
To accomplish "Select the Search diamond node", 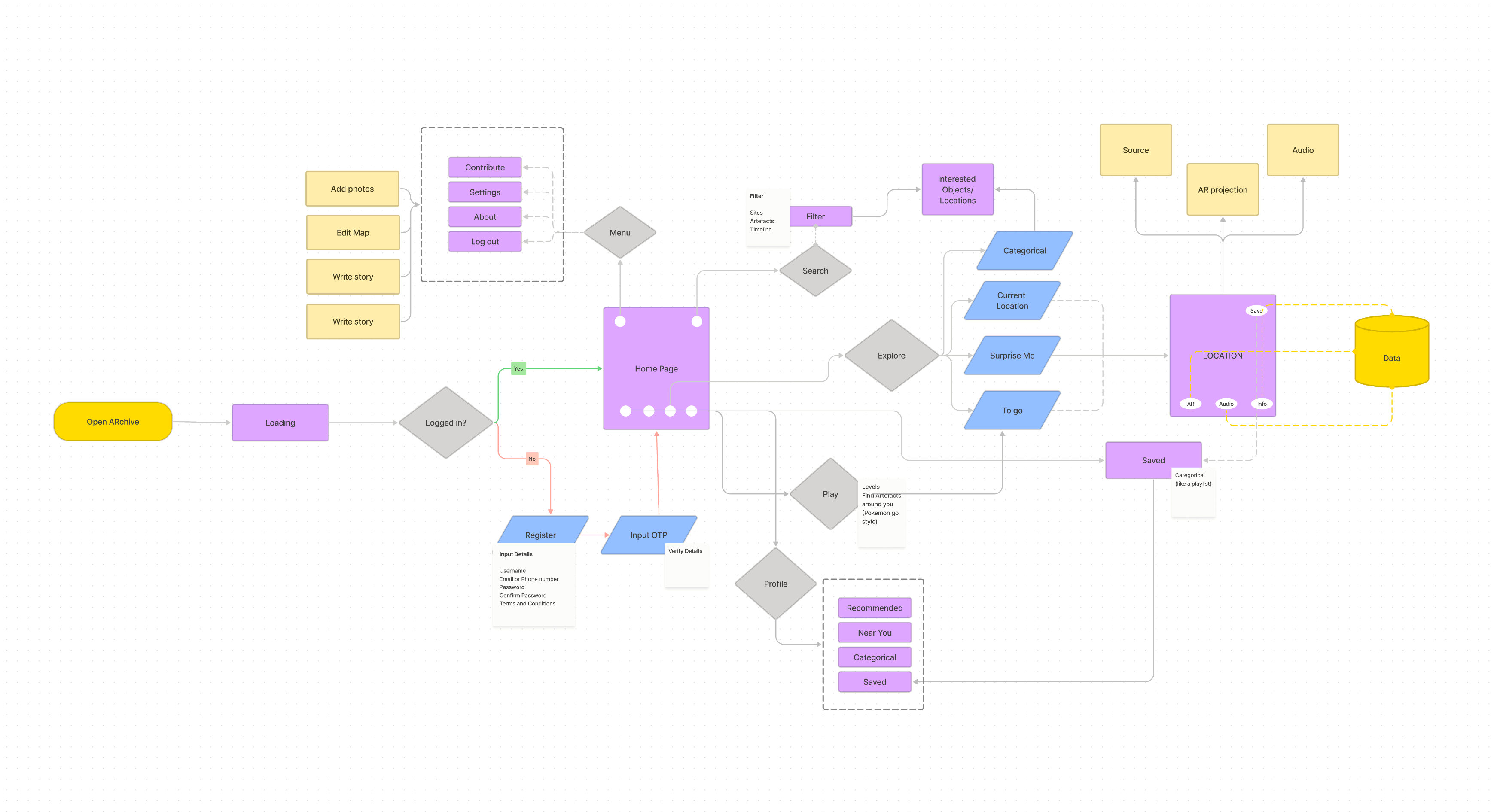I will click(815, 271).
